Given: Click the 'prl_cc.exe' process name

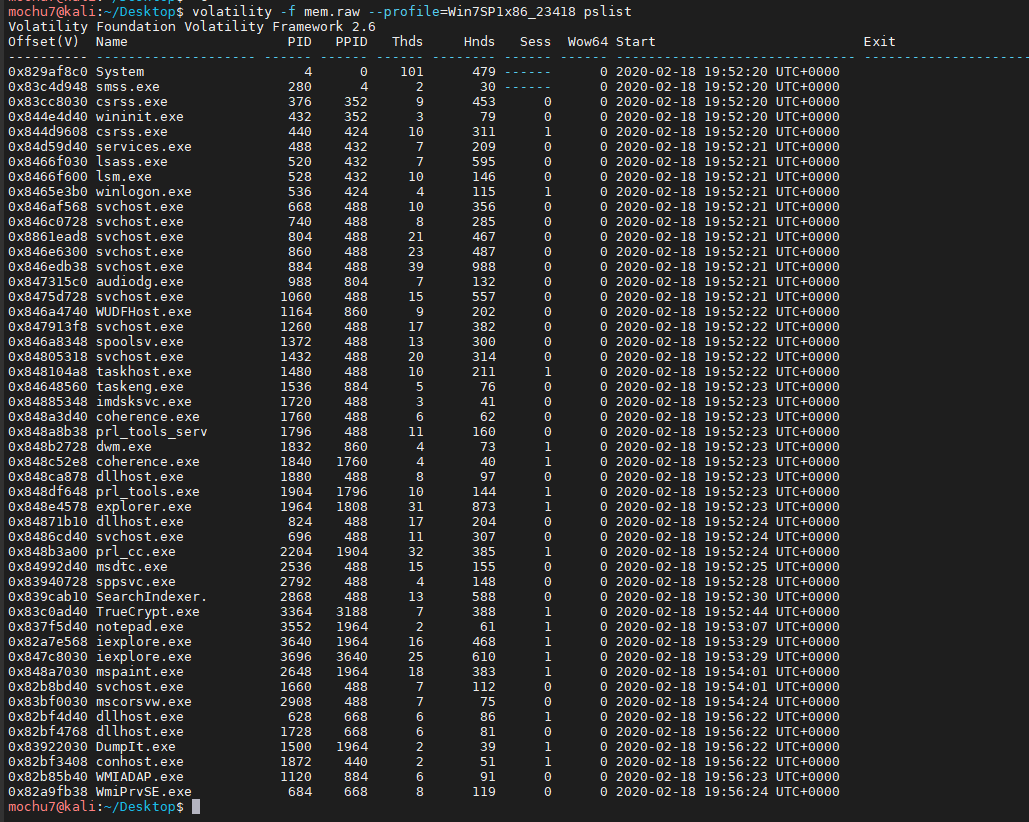Looking at the screenshot, I should click(x=136, y=552).
